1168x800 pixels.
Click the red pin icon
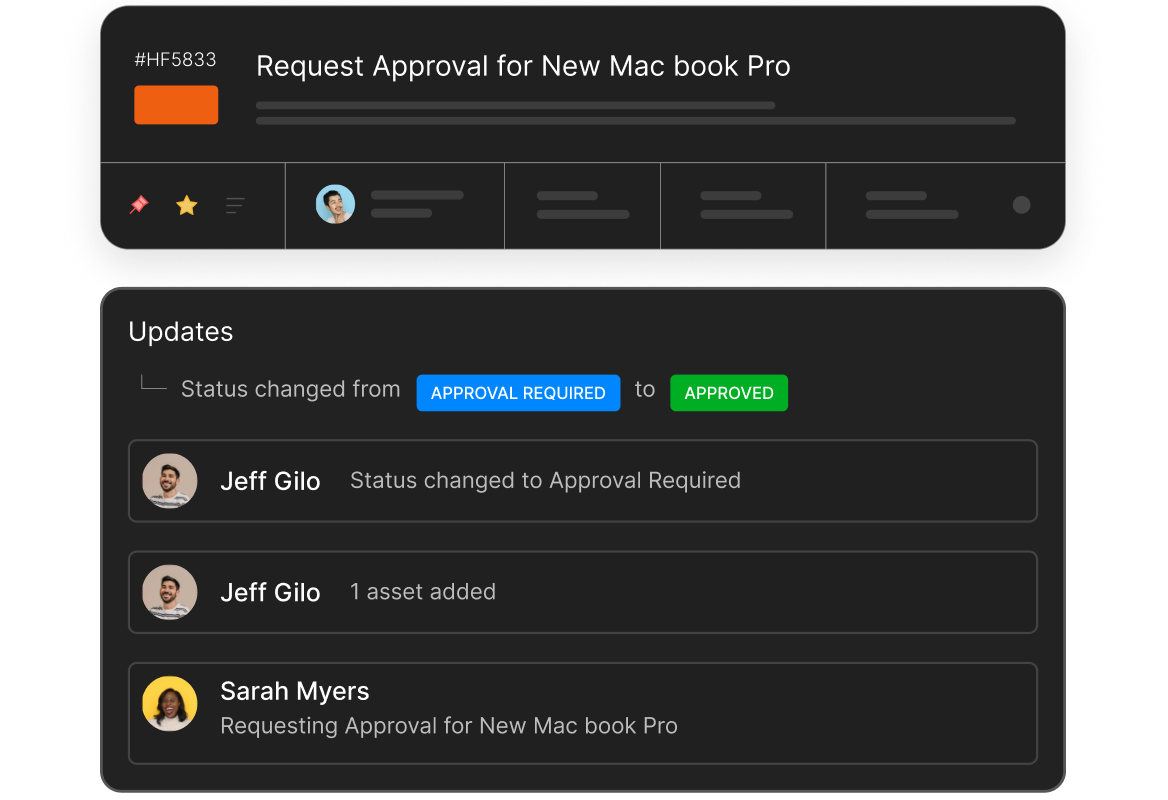click(x=139, y=205)
